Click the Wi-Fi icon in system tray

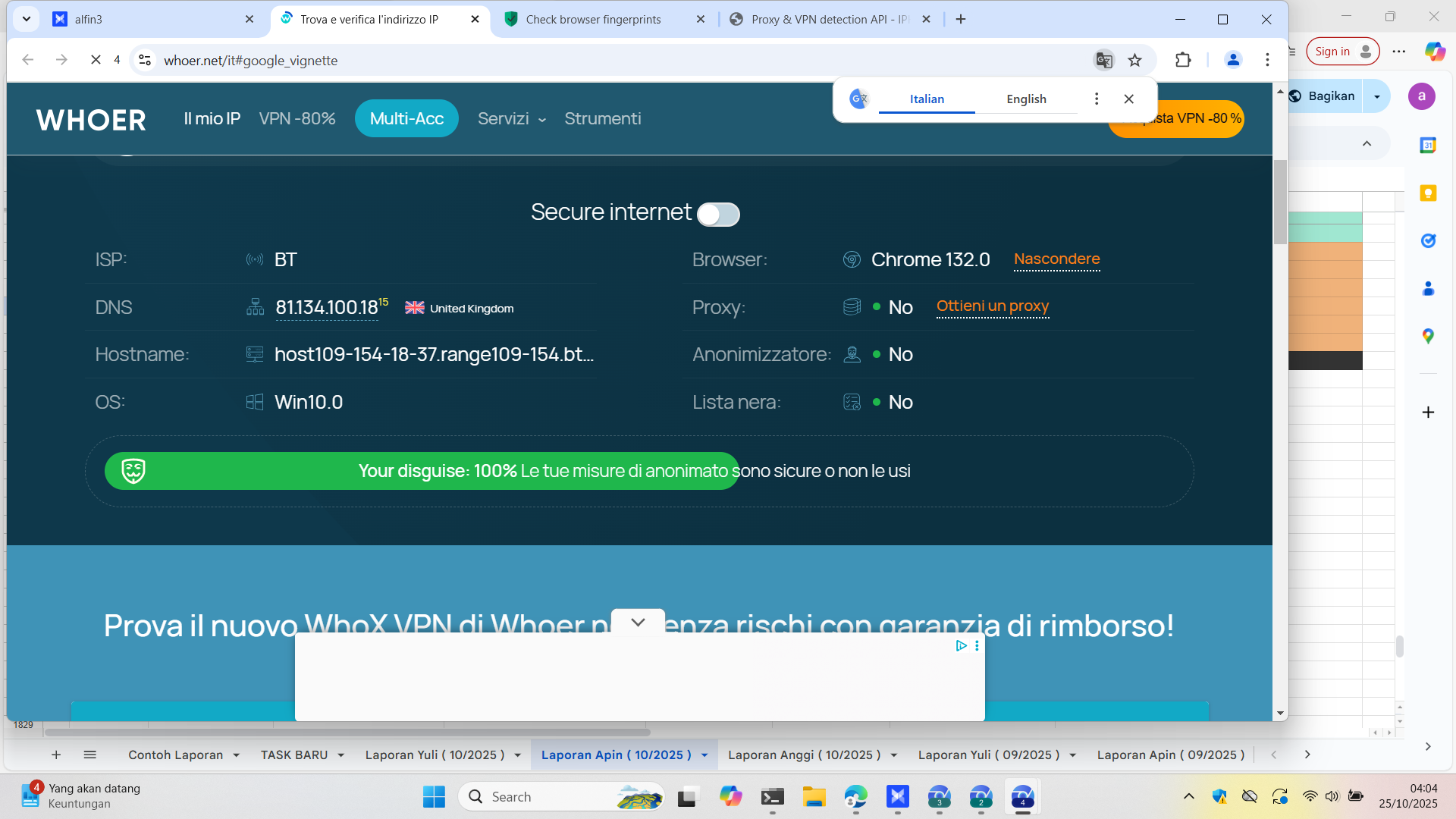[1310, 796]
